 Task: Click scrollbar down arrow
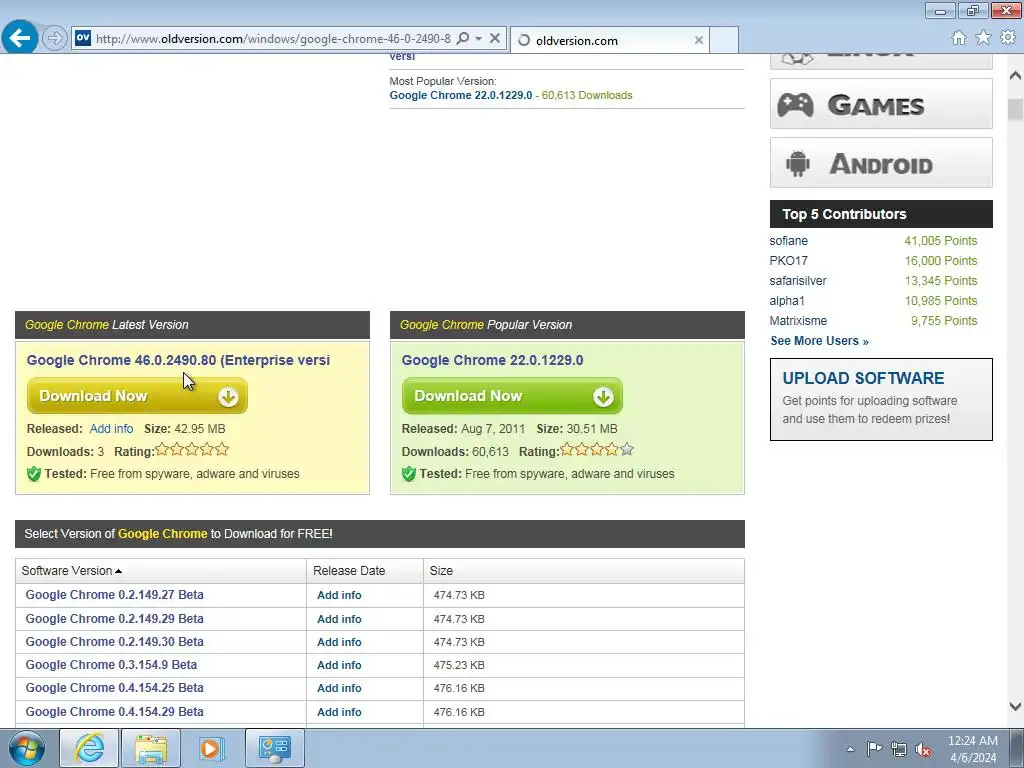1015,706
